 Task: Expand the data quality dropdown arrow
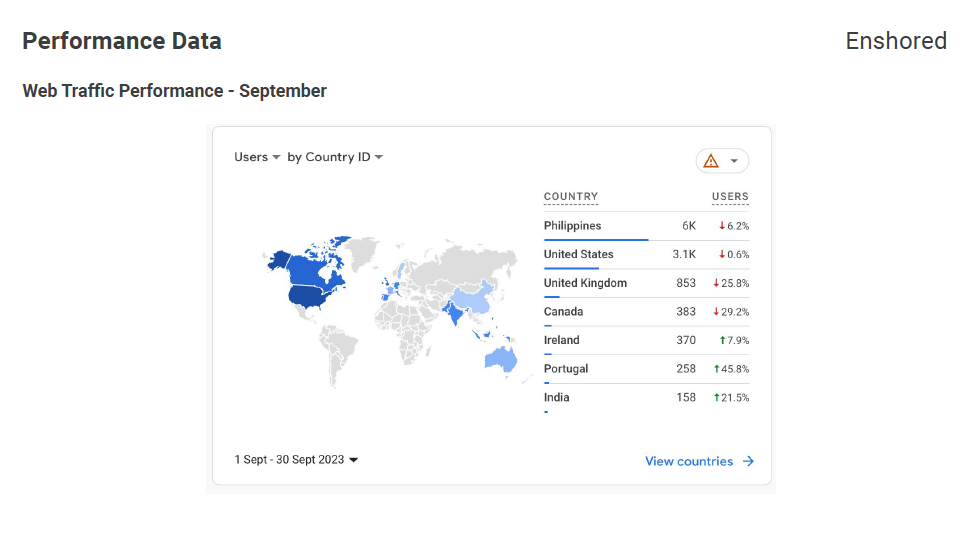coord(734,161)
